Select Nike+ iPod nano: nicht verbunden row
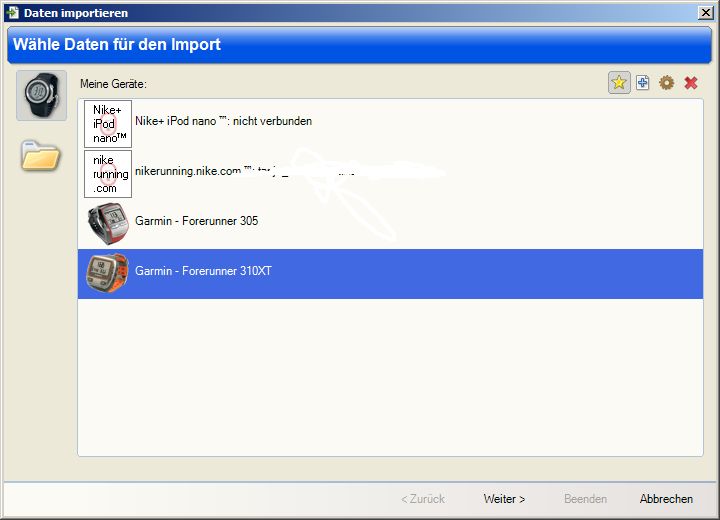The image size is (720, 520). [x=390, y=124]
